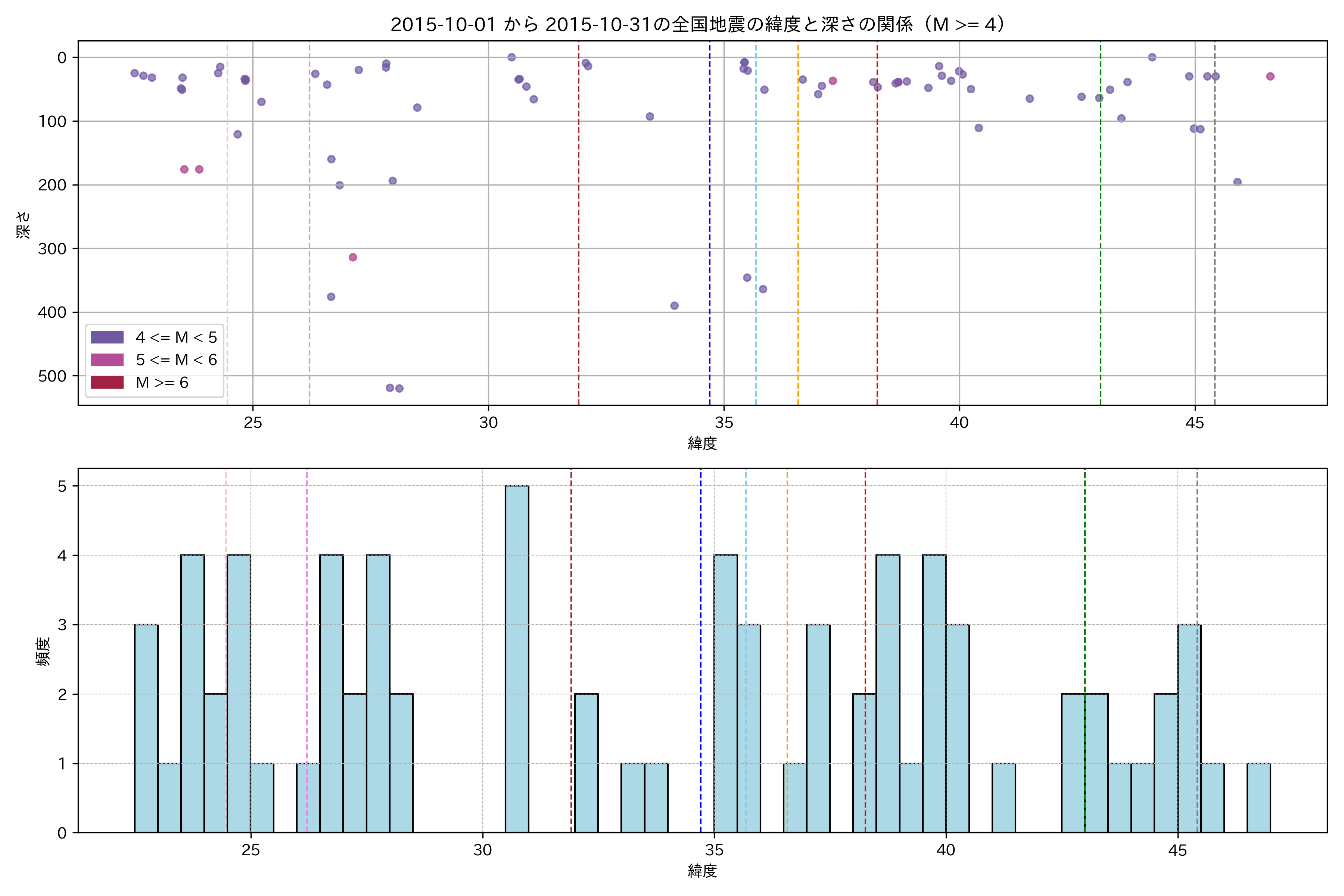Click the dark red 'M >= 6' legend swatch
Image resolution: width=1344 pixels, height=896 pixels.
[x=107, y=382]
